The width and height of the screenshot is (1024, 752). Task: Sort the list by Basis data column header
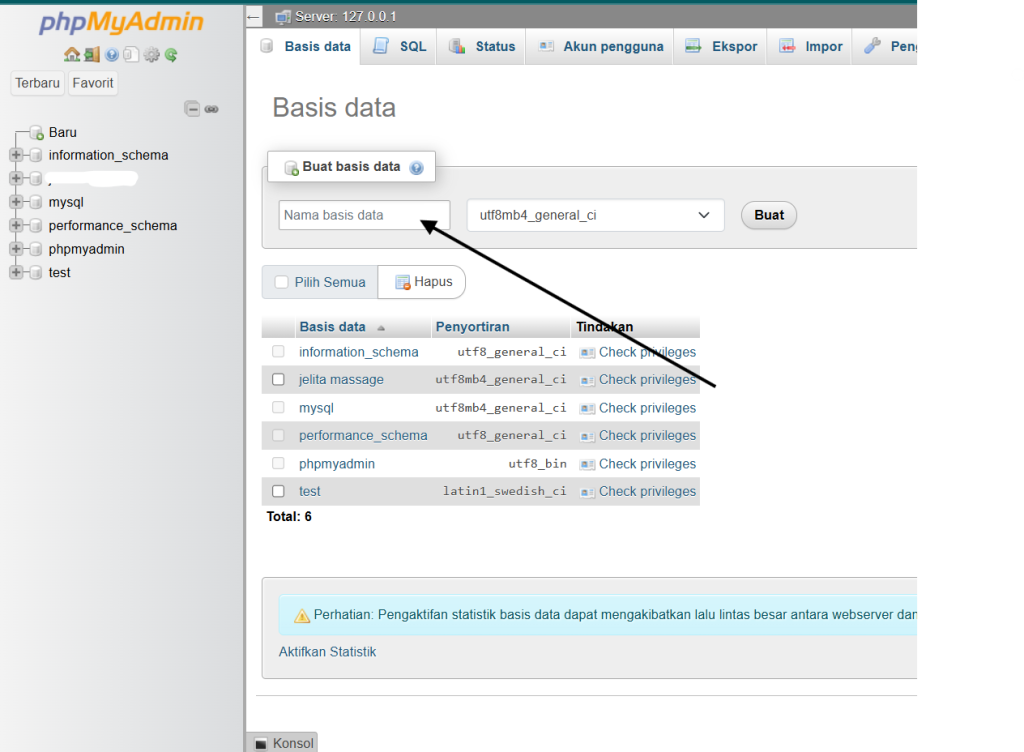pos(332,327)
